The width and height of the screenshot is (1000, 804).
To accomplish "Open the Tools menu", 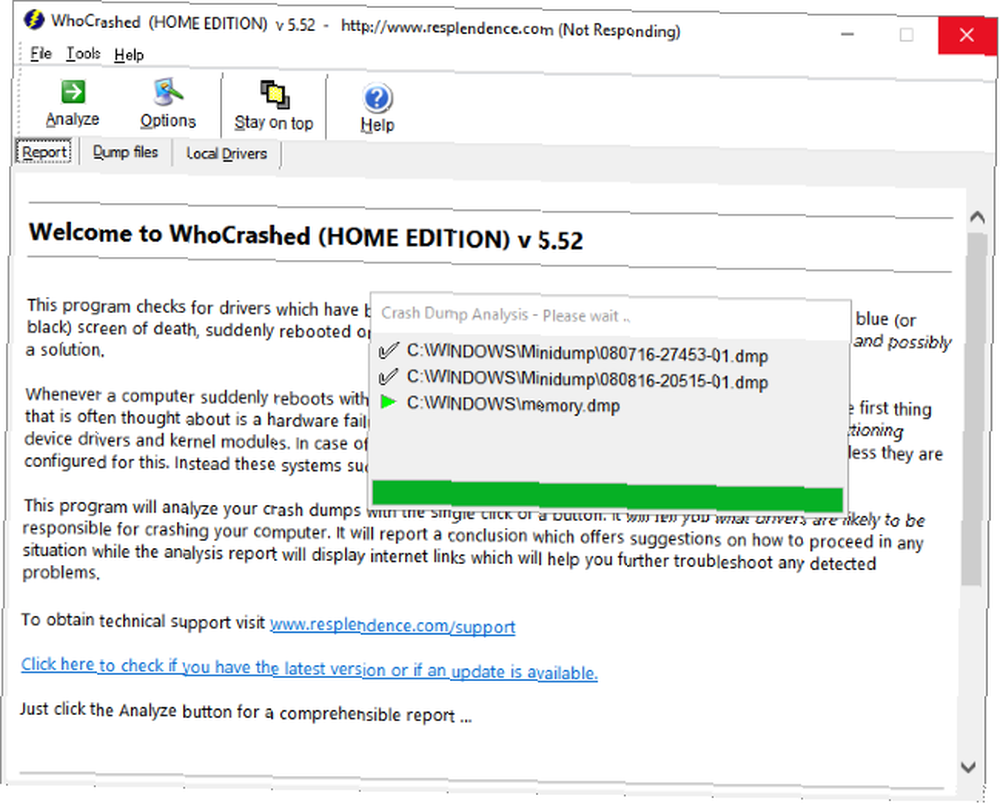I will [84, 54].
